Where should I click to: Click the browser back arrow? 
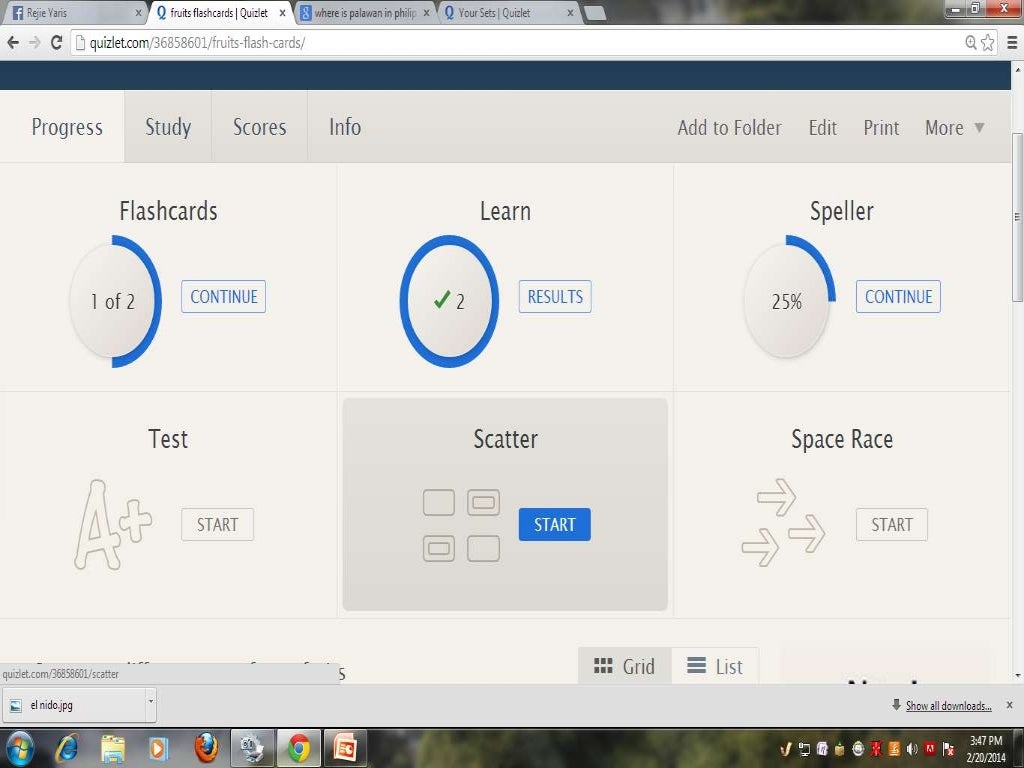(x=13, y=43)
